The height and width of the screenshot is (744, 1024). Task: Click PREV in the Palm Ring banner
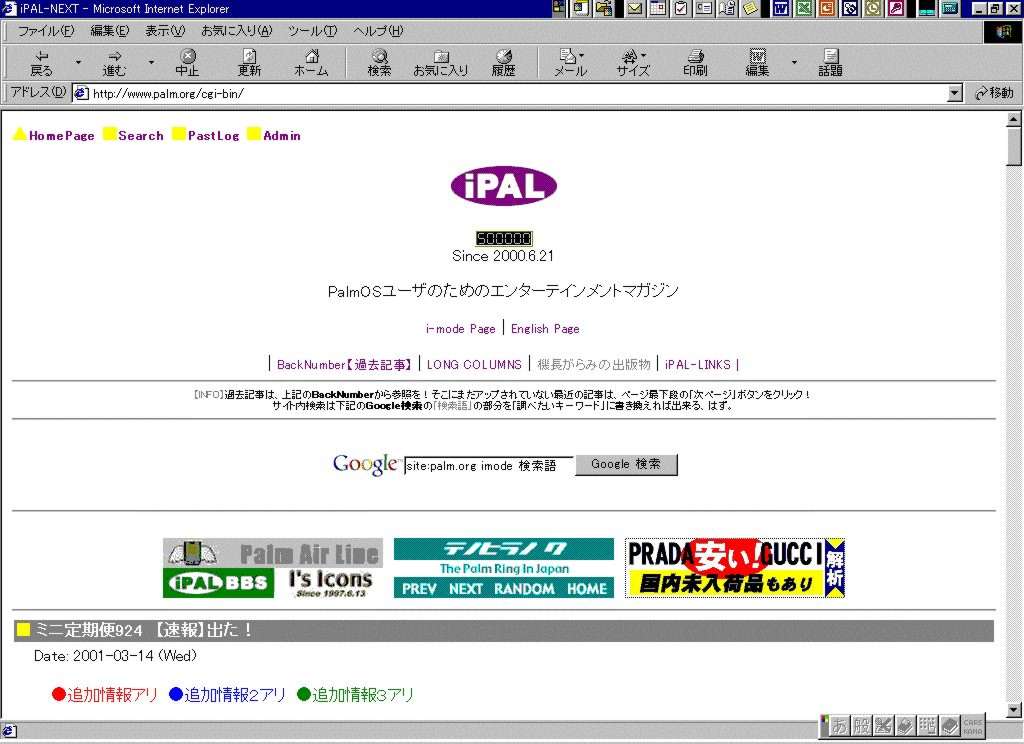coord(419,589)
